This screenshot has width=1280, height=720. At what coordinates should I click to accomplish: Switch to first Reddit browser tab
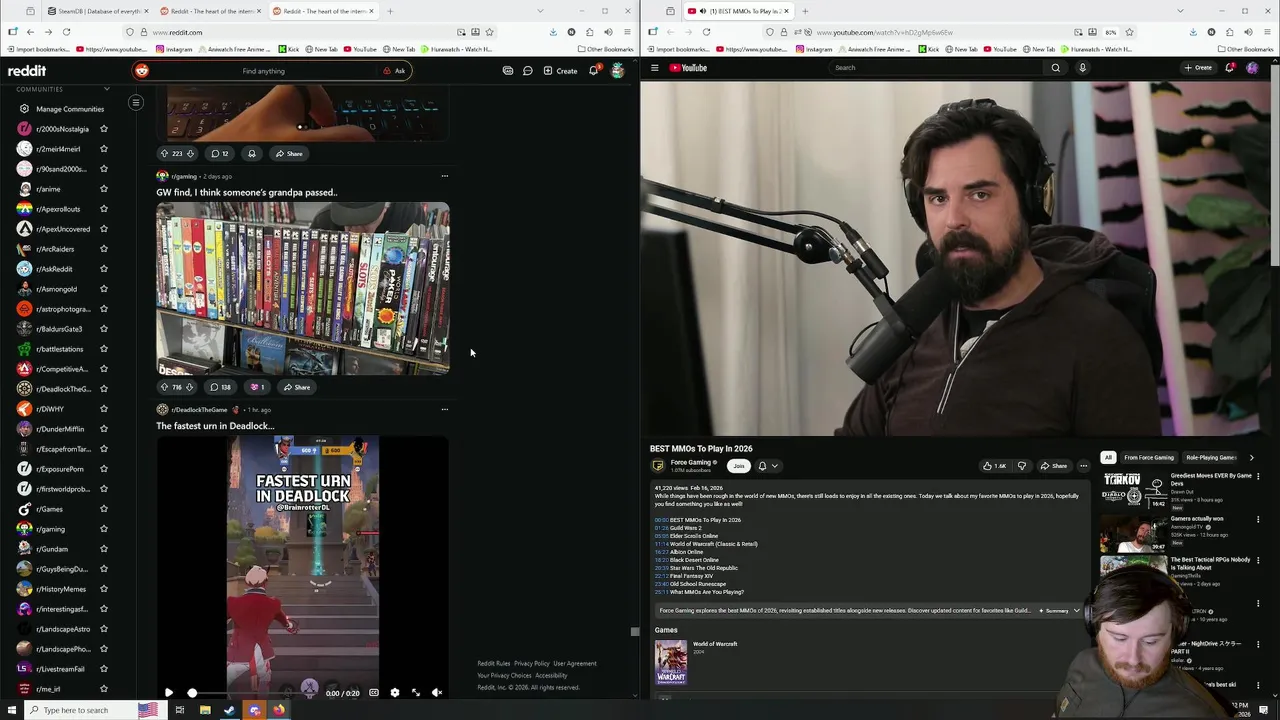click(x=211, y=11)
